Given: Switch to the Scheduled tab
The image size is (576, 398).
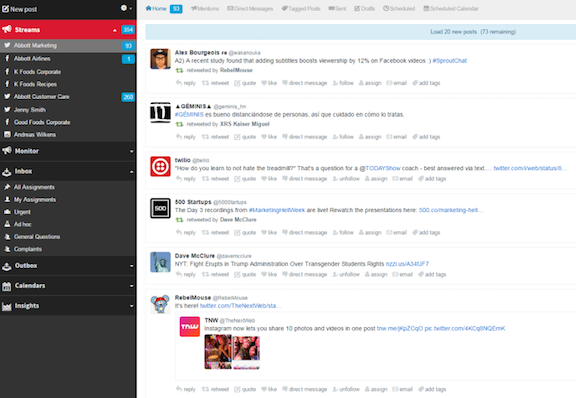Looking at the screenshot, I should [x=399, y=8].
